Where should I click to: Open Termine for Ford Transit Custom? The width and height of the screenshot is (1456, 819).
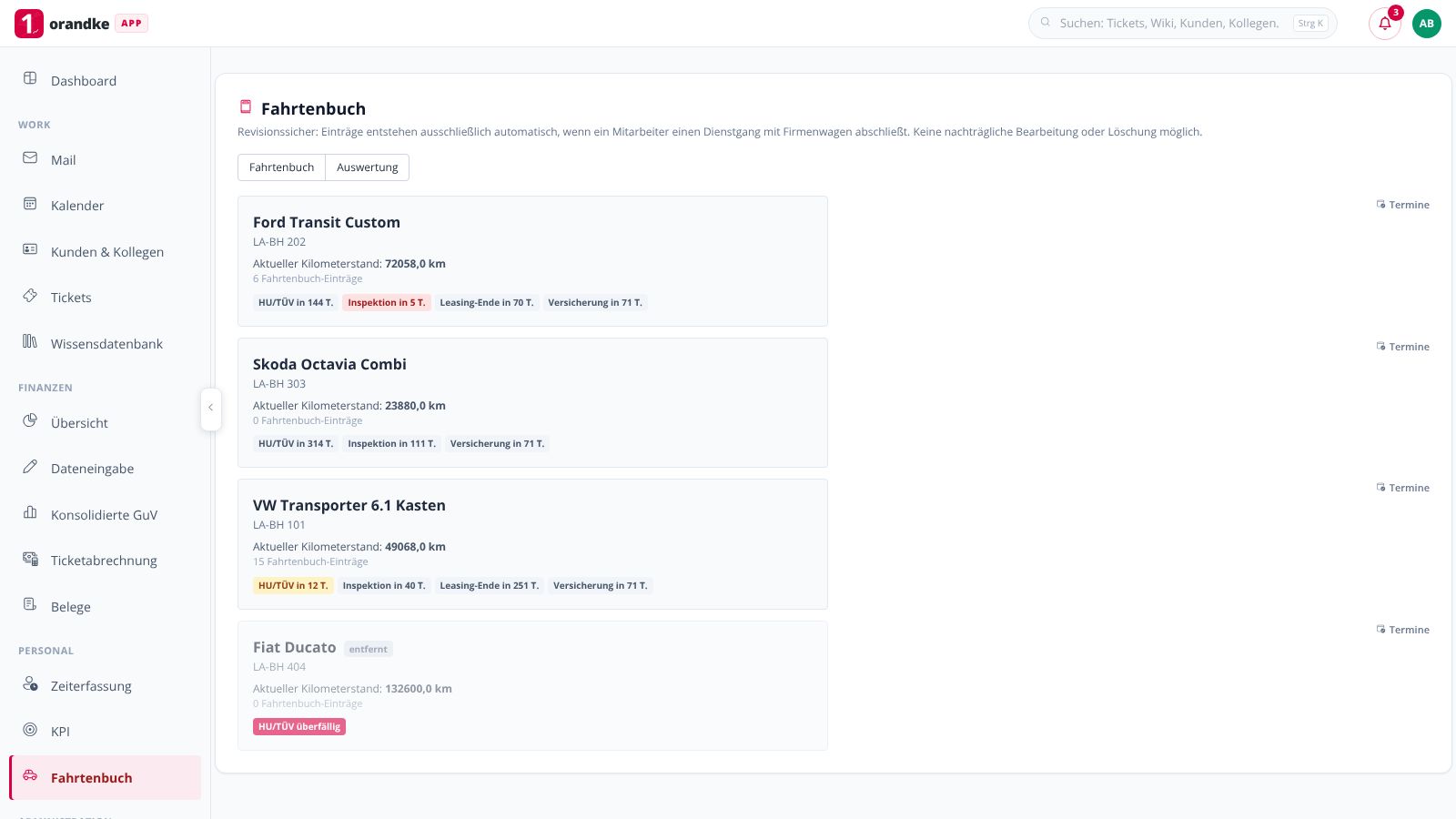1403,205
